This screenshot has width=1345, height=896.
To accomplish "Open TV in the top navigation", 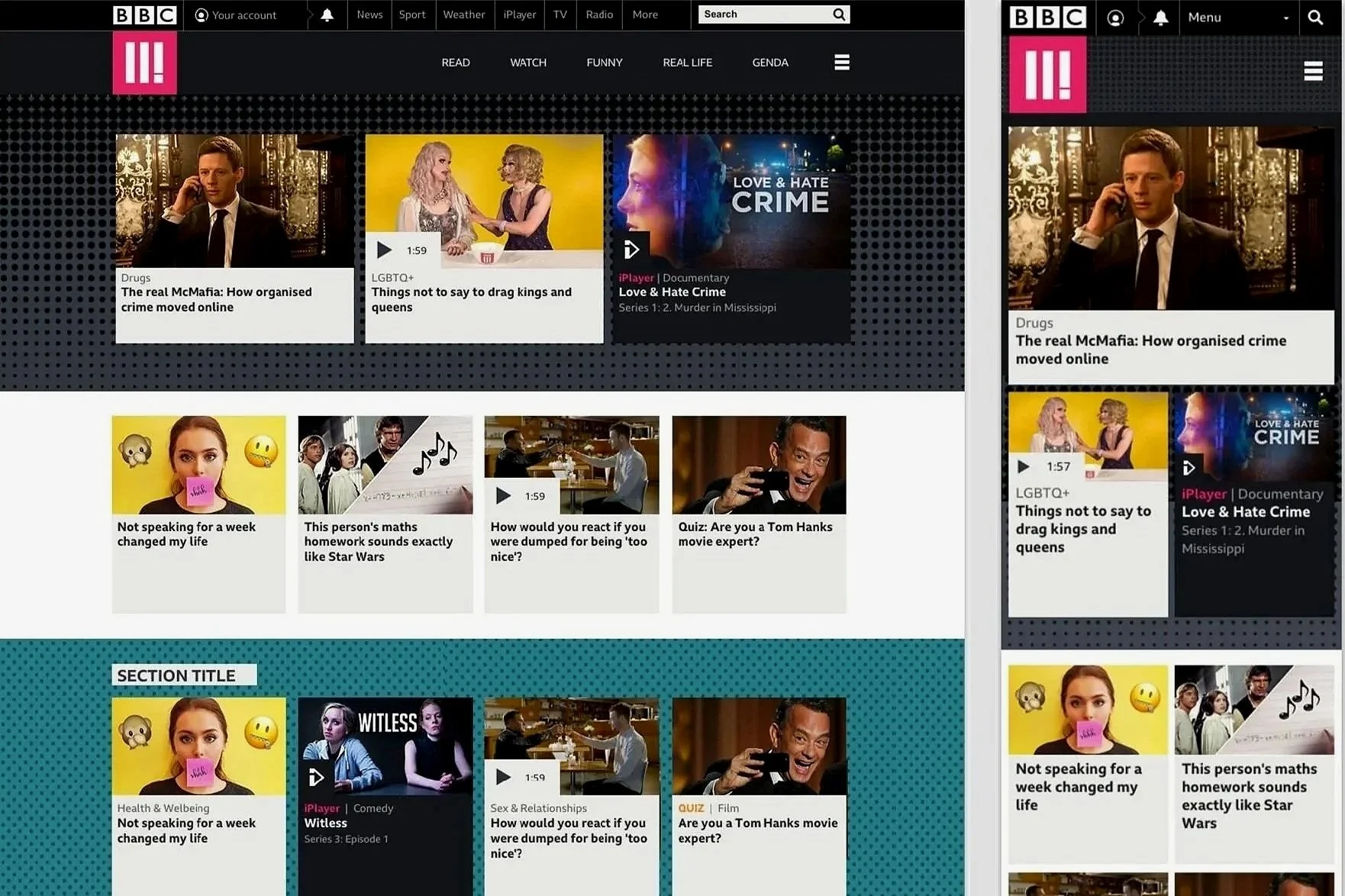I will point(560,15).
